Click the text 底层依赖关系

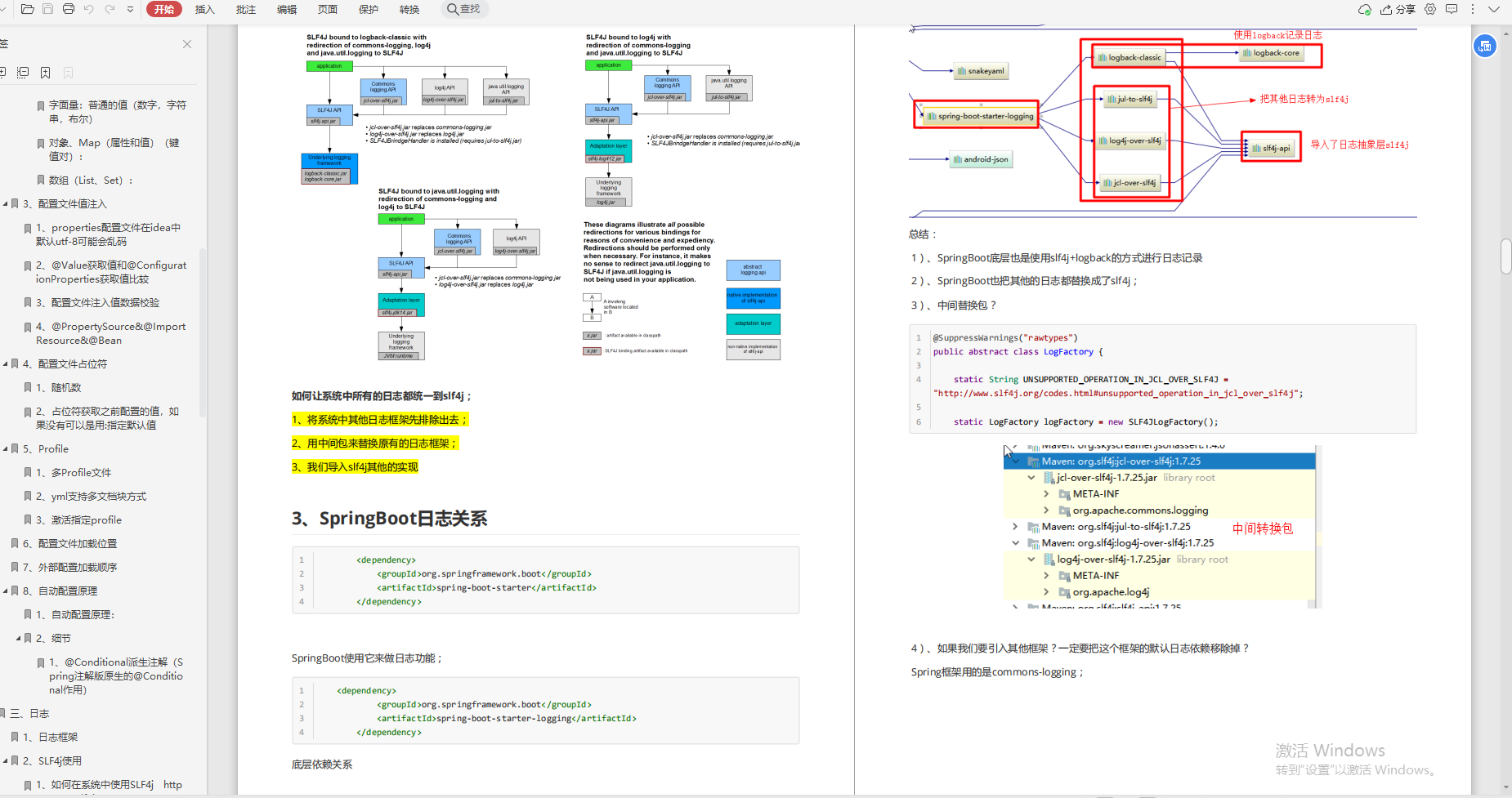tap(322, 765)
